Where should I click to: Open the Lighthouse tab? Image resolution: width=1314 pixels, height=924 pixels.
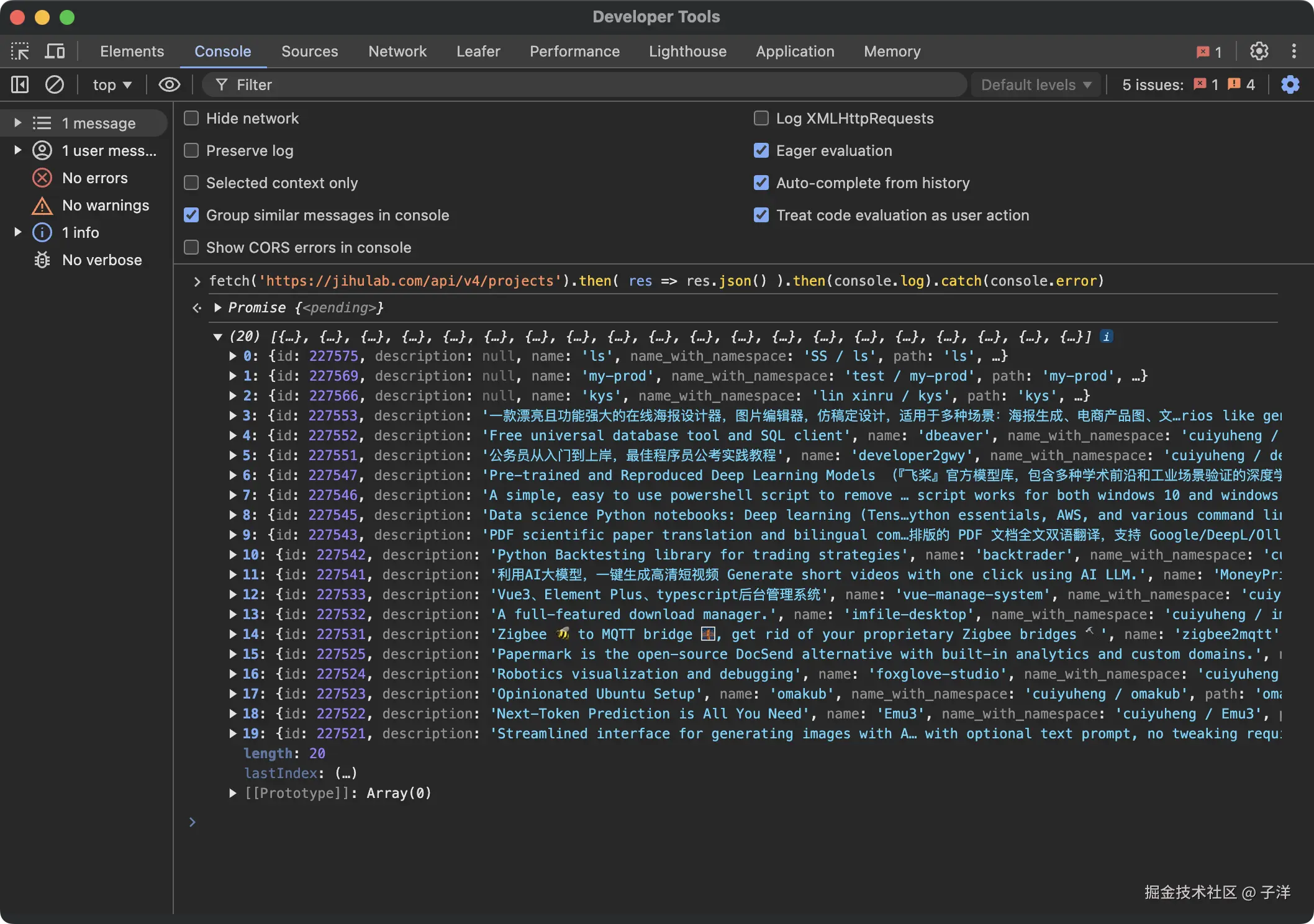point(687,52)
